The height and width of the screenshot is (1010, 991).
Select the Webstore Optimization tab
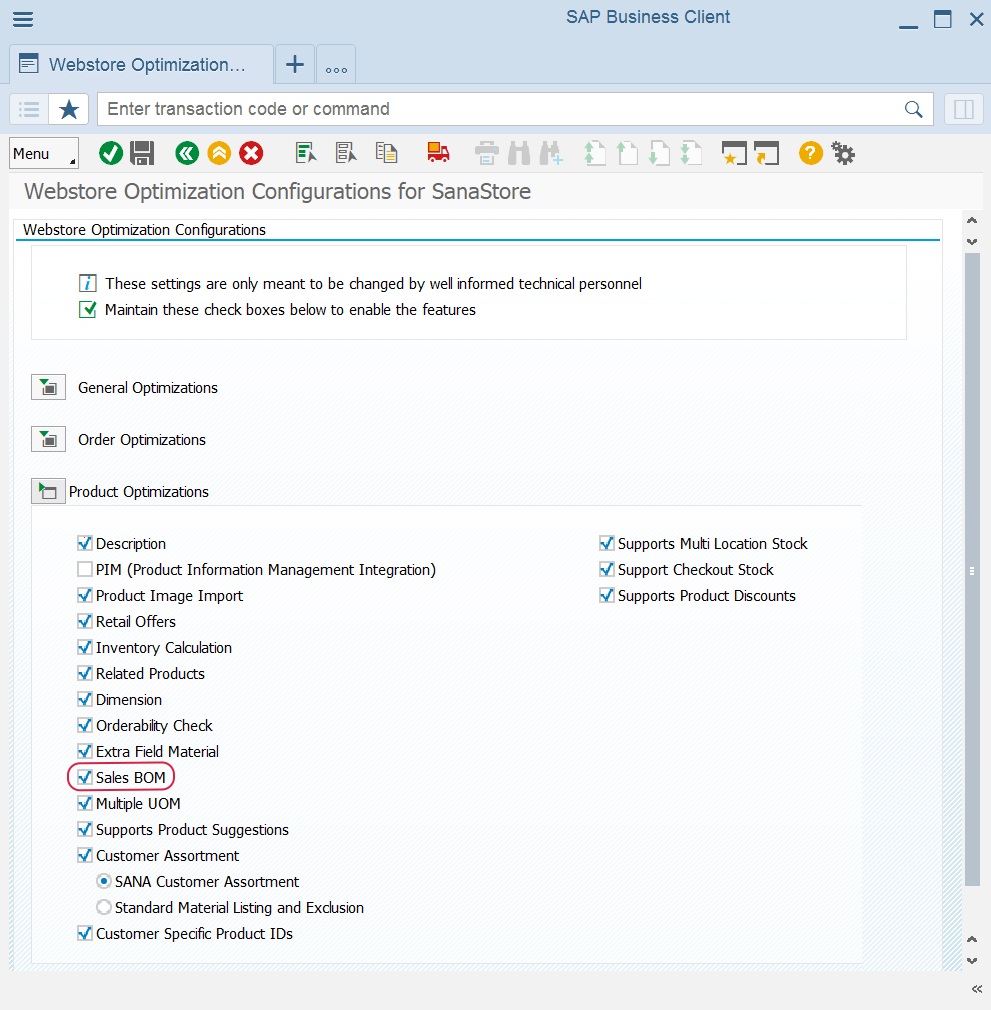[x=142, y=64]
